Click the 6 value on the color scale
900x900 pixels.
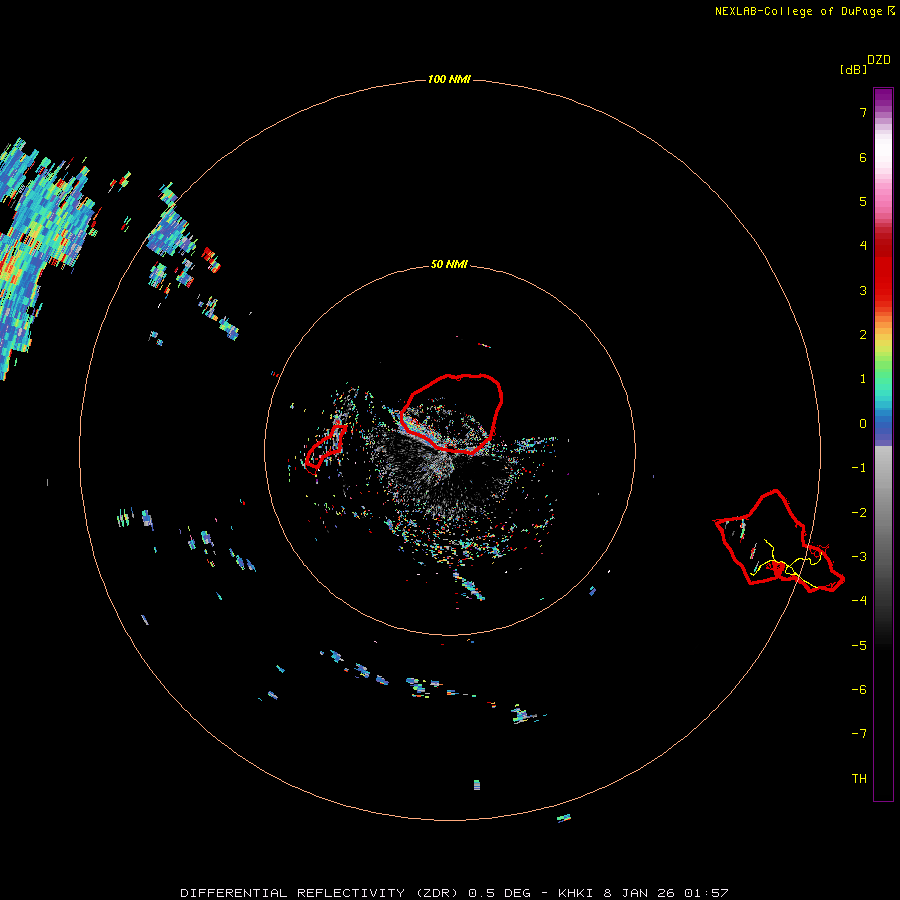coord(863,157)
